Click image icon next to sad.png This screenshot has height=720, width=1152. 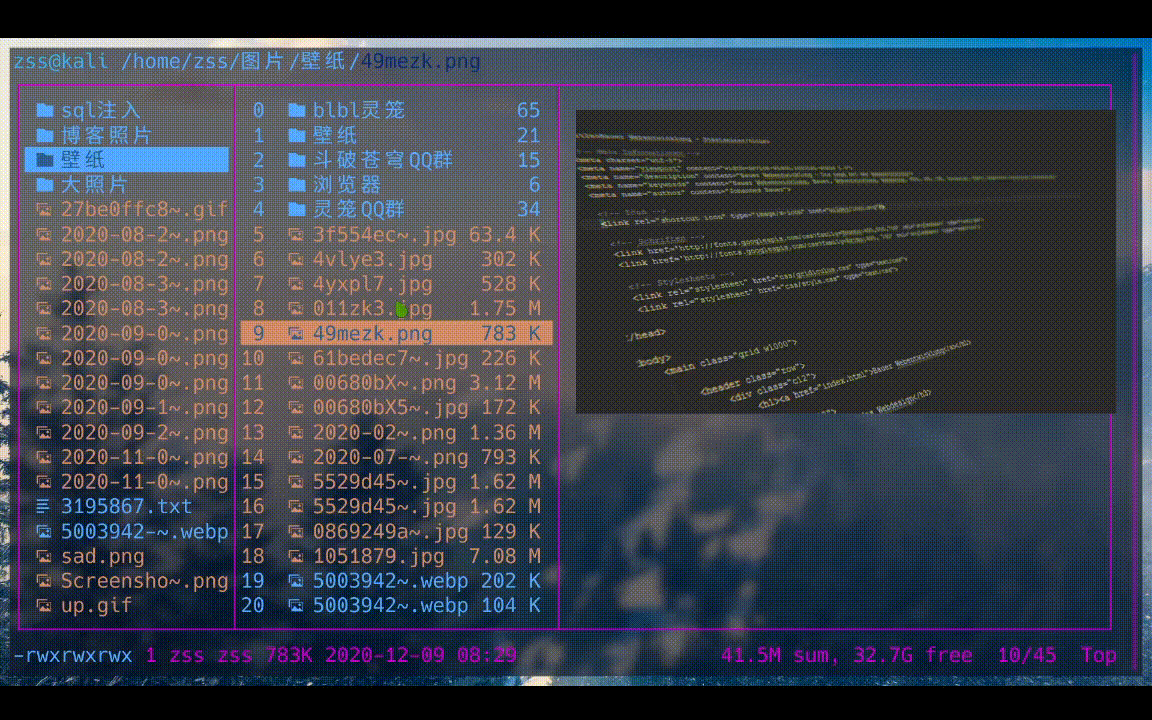point(44,556)
